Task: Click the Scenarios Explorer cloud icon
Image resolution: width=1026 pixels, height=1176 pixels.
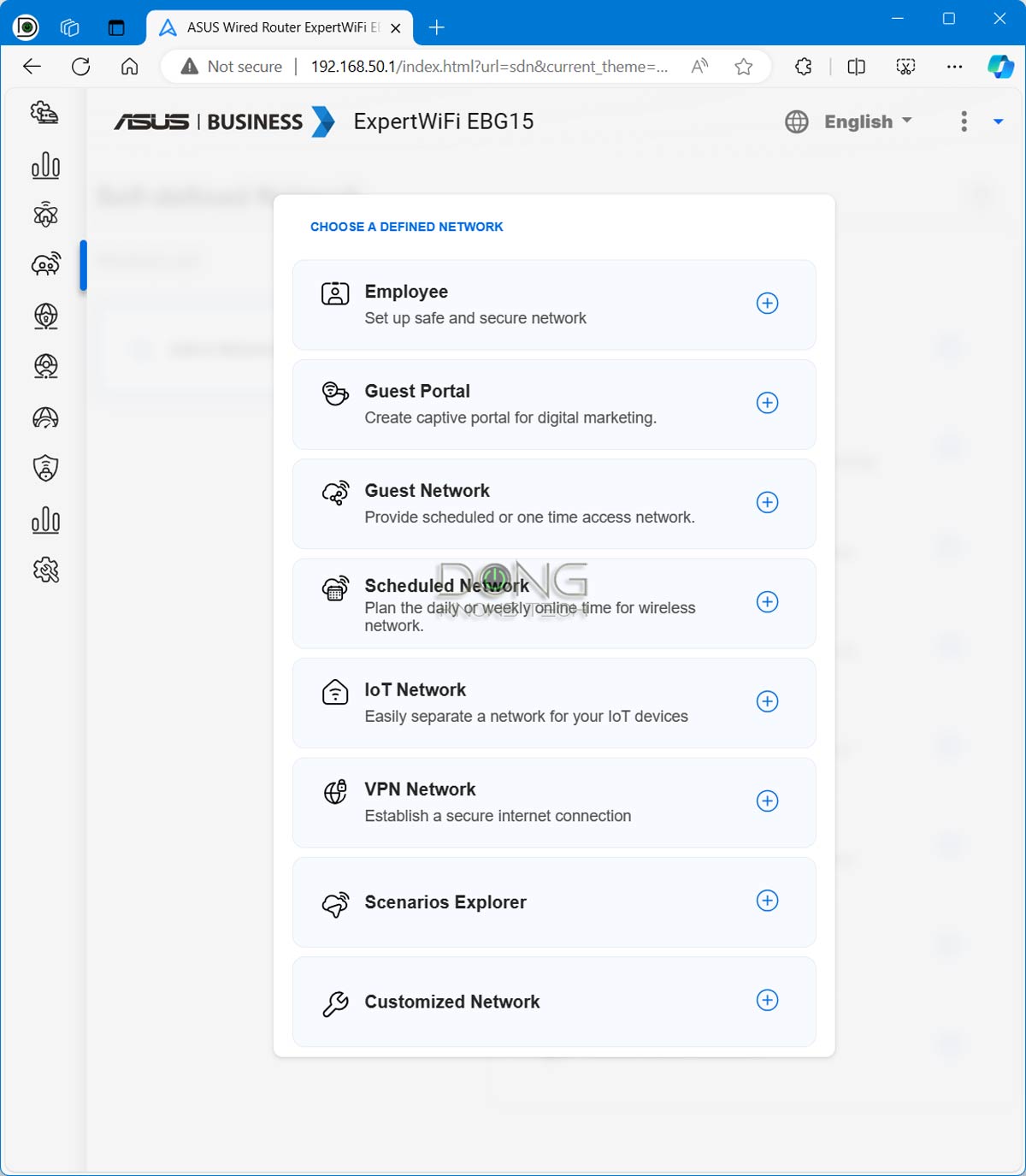Action: (x=335, y=904)
